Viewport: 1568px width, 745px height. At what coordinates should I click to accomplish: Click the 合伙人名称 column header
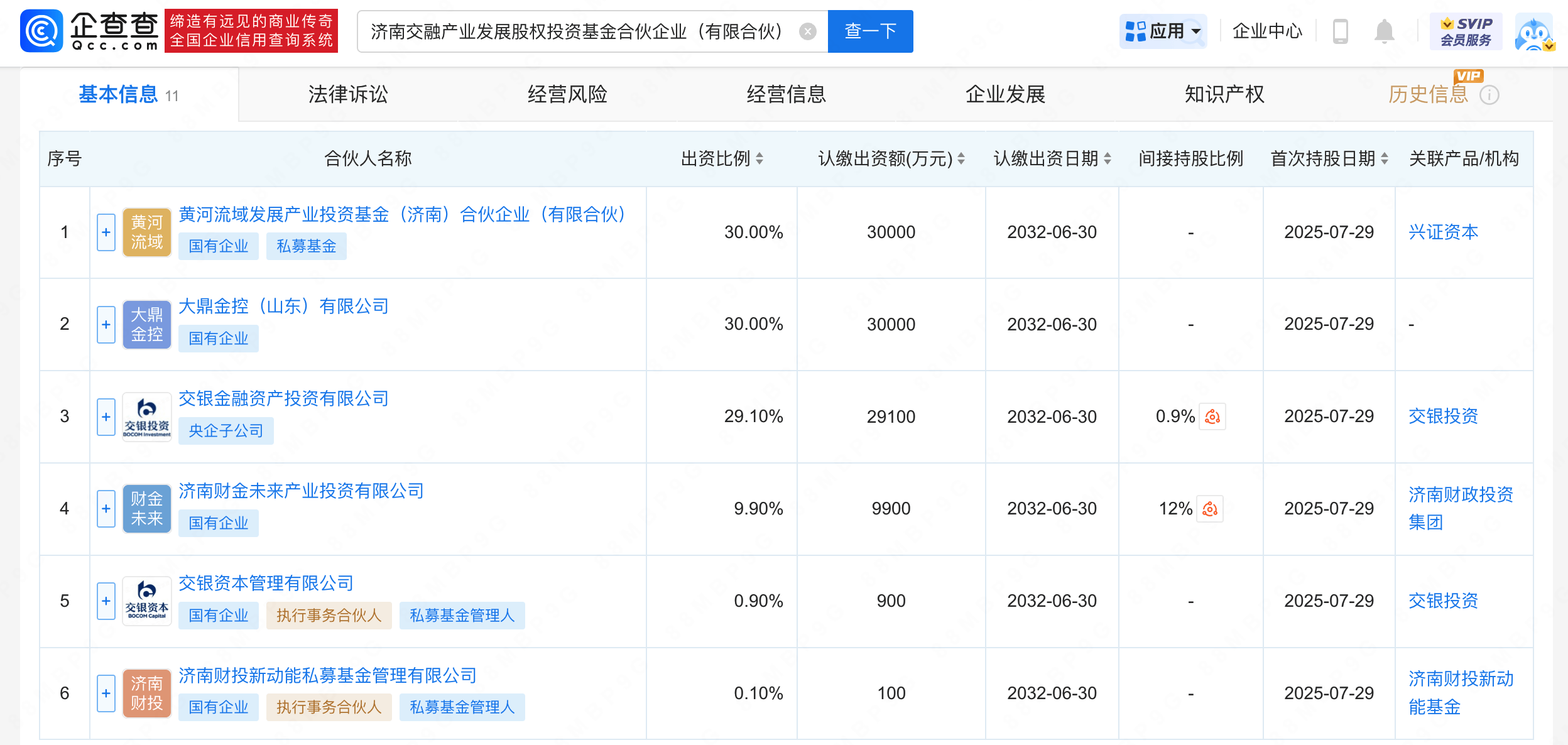pyautogui.click(x=368, y=158)
